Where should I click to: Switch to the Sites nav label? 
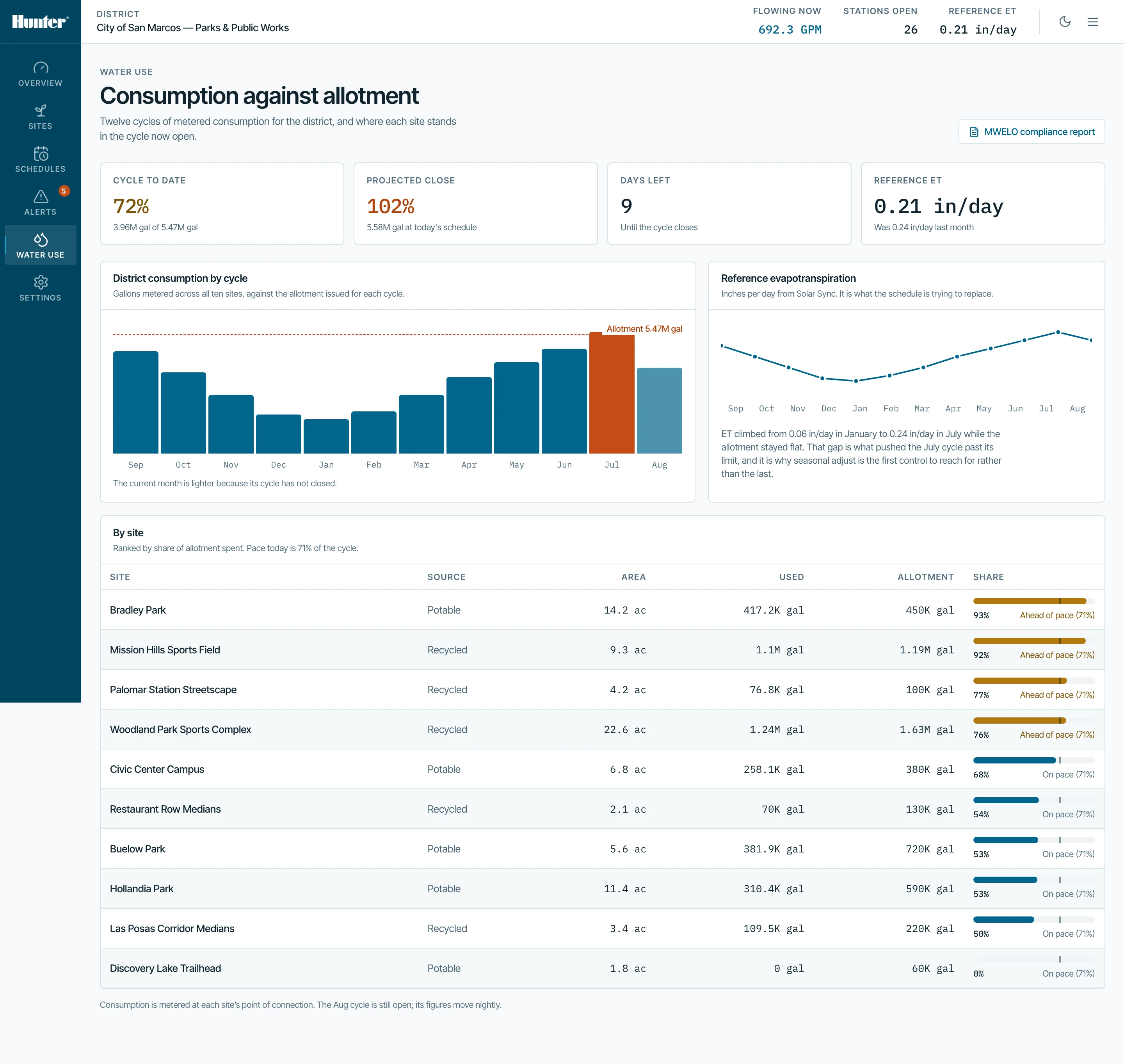tap(40, 126)
